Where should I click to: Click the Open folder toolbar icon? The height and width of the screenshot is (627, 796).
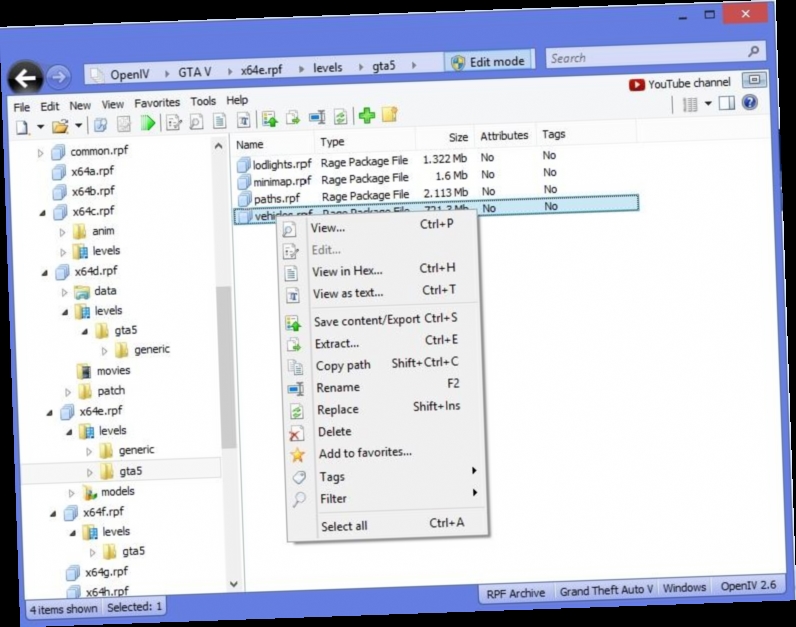60,126
